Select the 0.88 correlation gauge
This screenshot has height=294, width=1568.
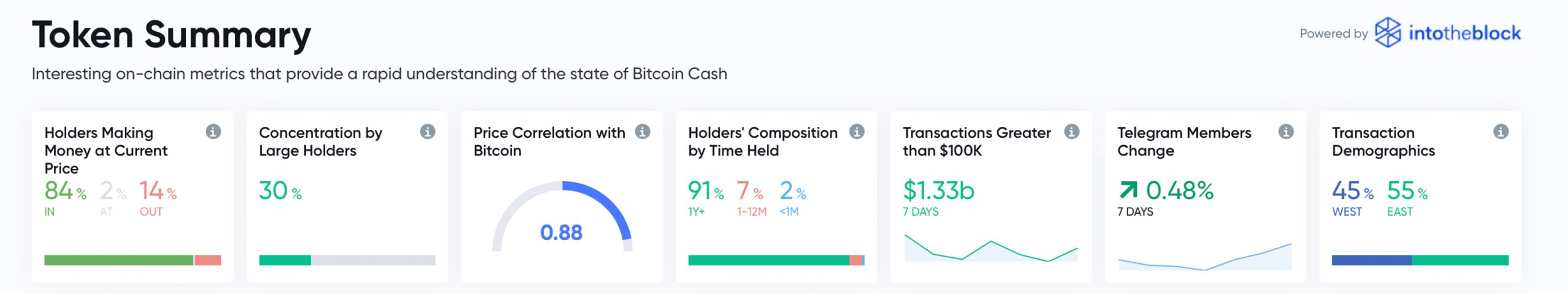pos(562,217)
